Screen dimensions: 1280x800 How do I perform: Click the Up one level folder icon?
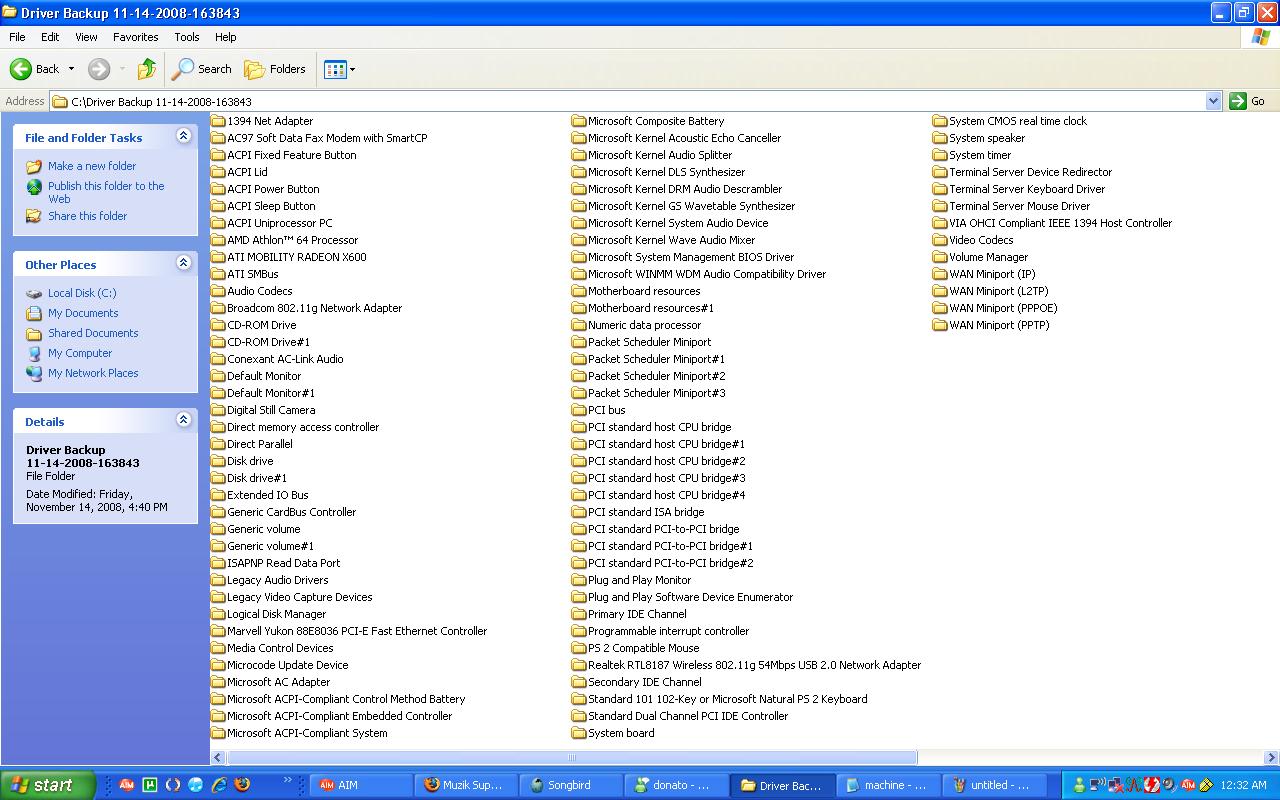pyautogui.click(x=147, y=69)
